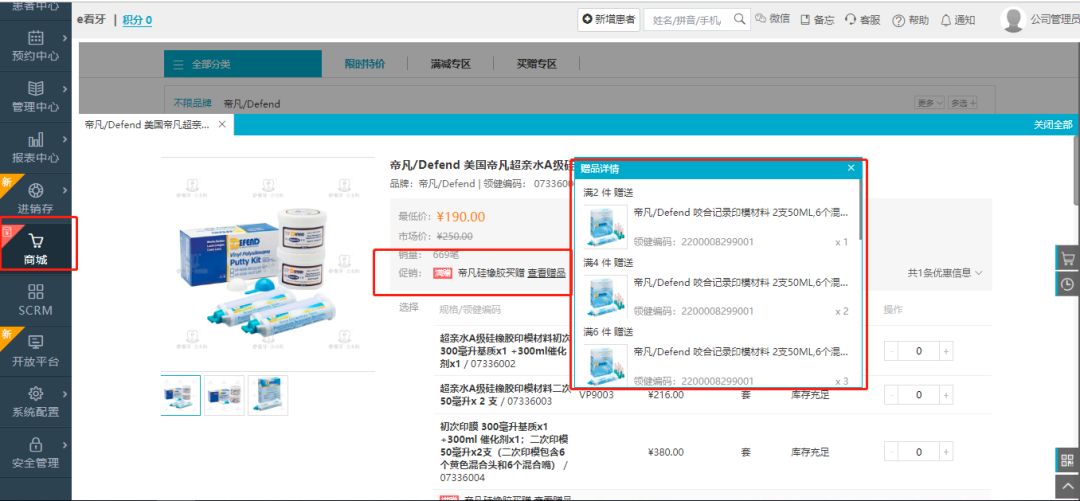This screenshot has height=501, width=1080.
Task: Open 全部分类 category menu
Action: 243,64
